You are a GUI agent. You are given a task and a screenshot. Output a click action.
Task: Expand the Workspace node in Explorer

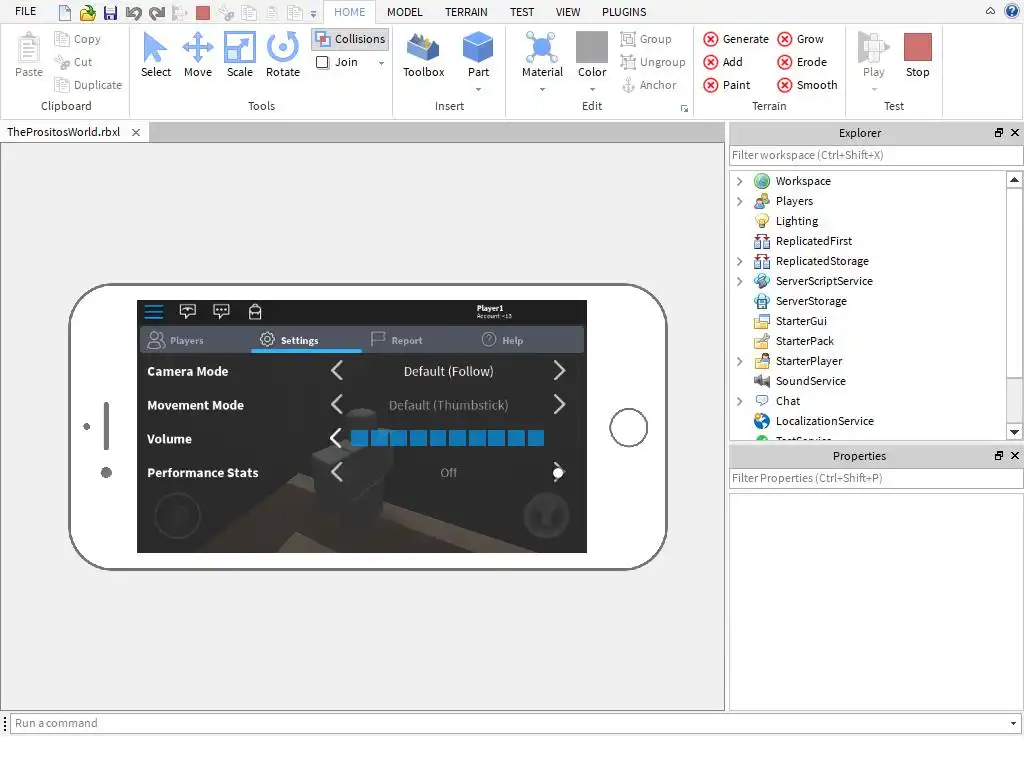click(739, 181)
